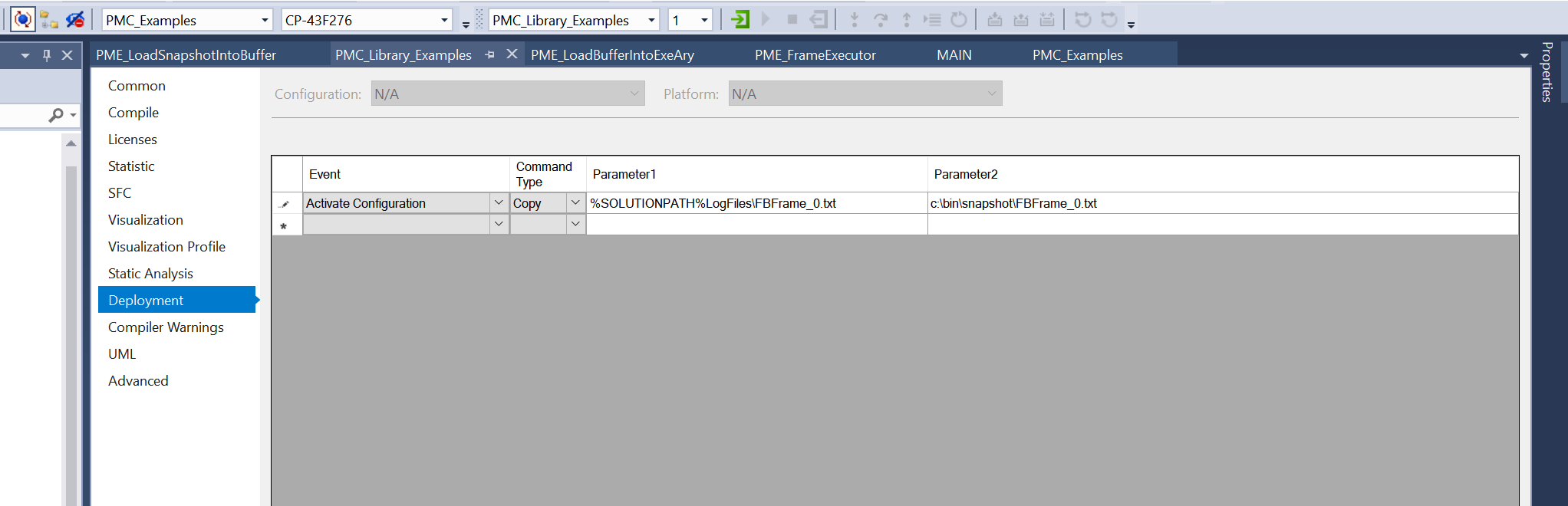Click the magnifier search icon in left panel

click(56, 115)
